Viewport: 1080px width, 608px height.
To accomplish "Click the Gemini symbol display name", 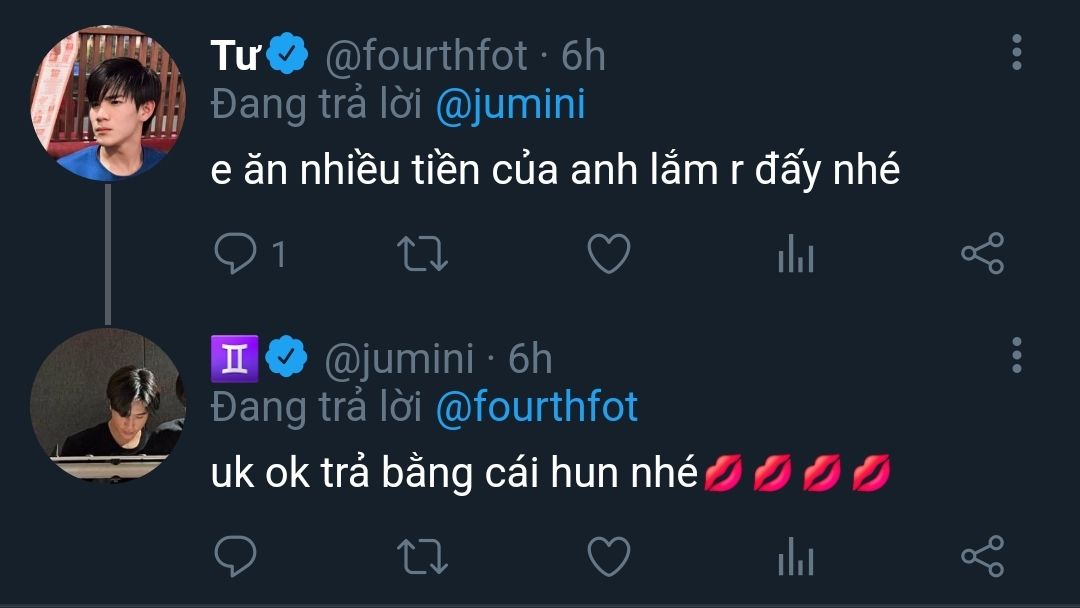I will 235,358.
